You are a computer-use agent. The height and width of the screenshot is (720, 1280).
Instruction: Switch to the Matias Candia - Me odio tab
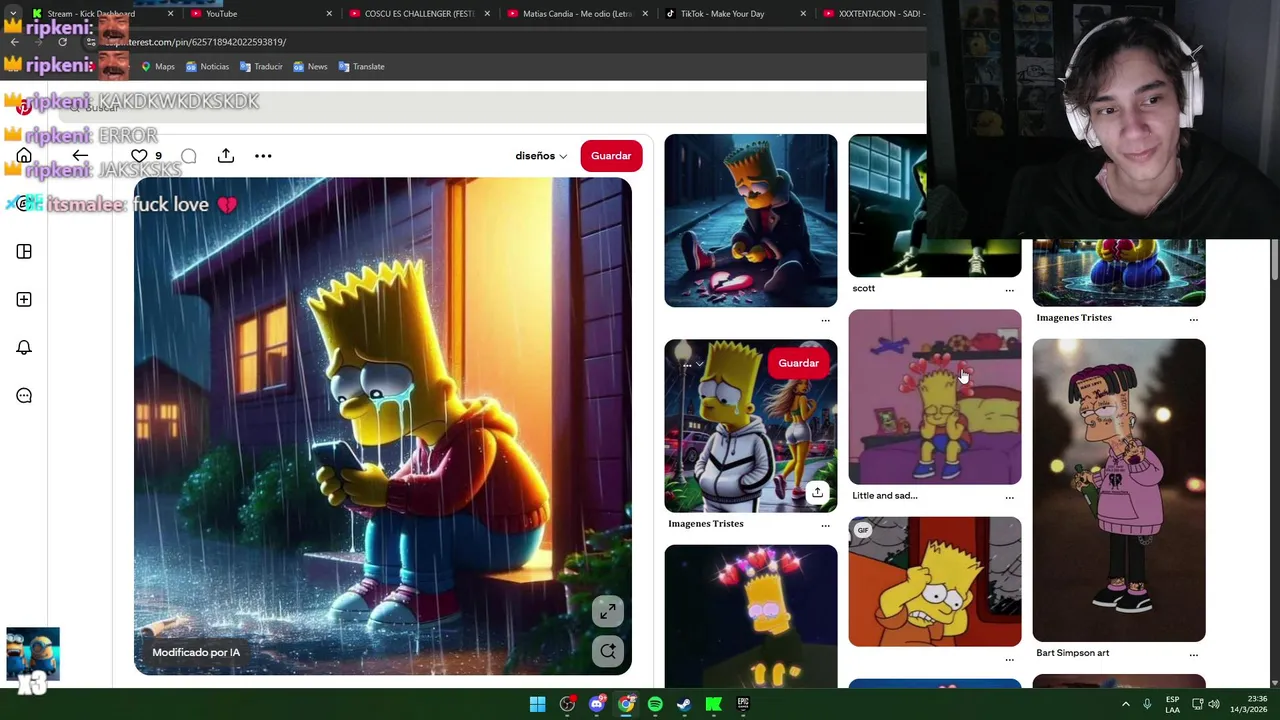coord(577,14)
